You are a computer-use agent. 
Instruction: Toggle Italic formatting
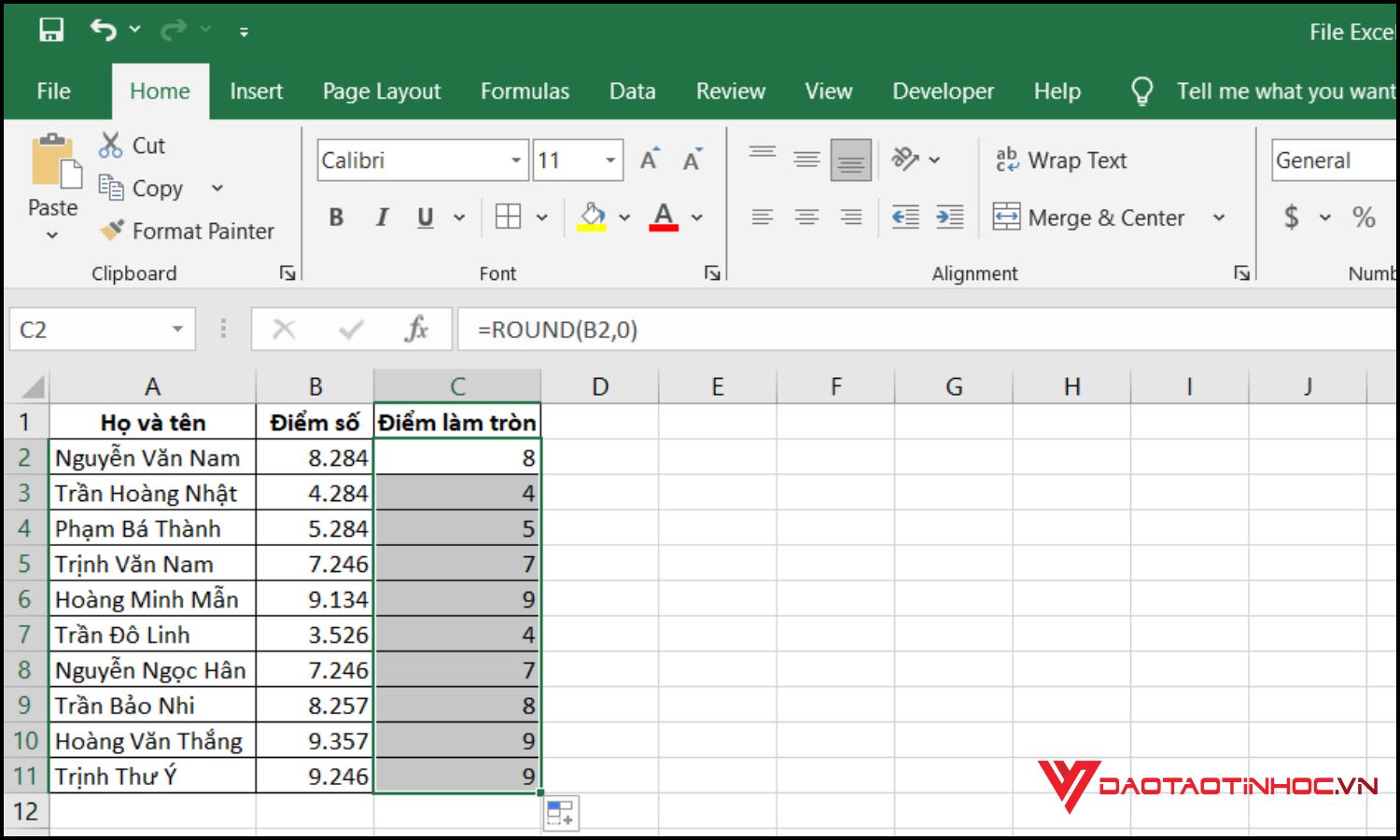point(382,217)
